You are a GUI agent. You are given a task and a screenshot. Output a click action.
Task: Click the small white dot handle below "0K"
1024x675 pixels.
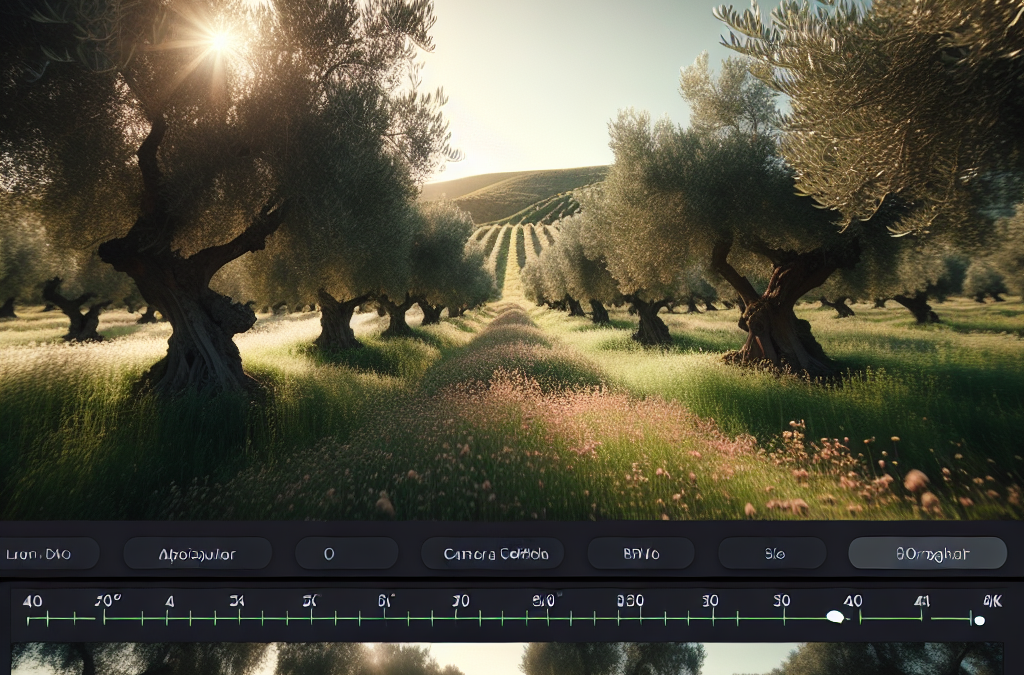click(x=980, y=620)
